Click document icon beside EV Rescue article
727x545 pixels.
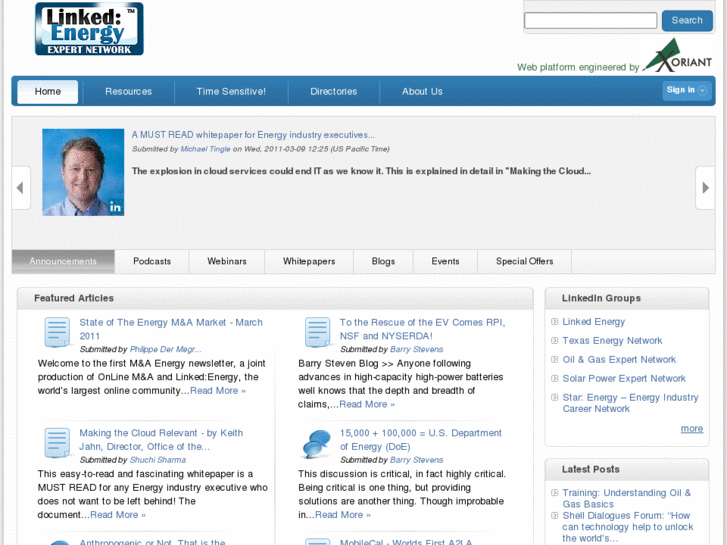click(x=318, y=332)
